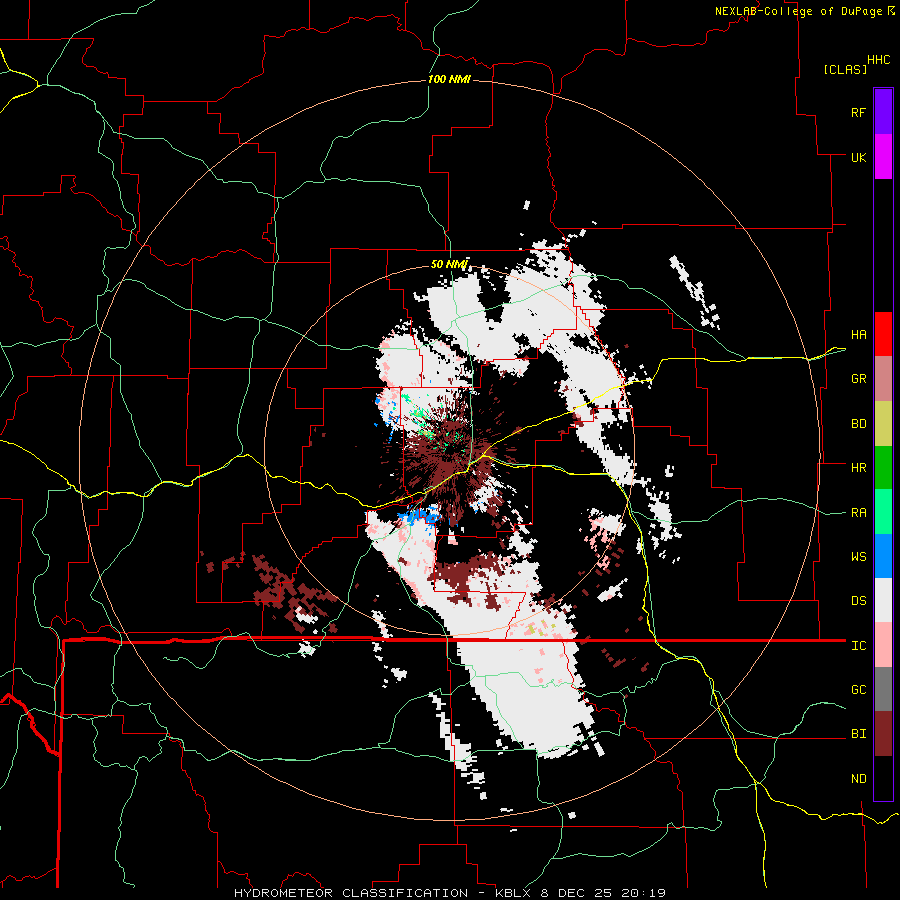Click the [CLAS] units label
This screenshot has width=900, height=900.
point(845,69)
